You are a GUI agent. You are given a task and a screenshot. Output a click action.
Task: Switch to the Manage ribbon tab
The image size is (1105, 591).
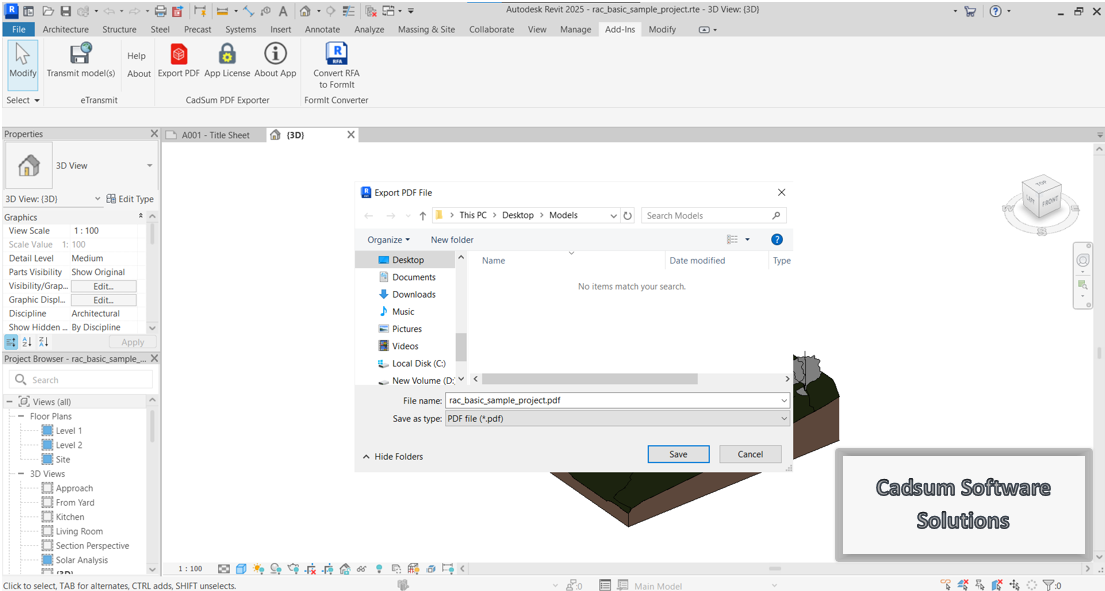coord(575,30)
